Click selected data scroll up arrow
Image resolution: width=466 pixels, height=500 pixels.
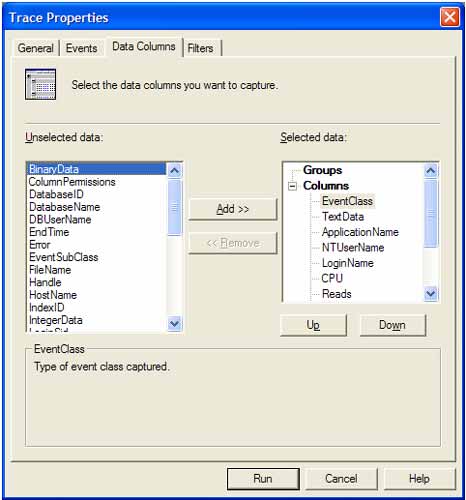click(x=431, y=171)
